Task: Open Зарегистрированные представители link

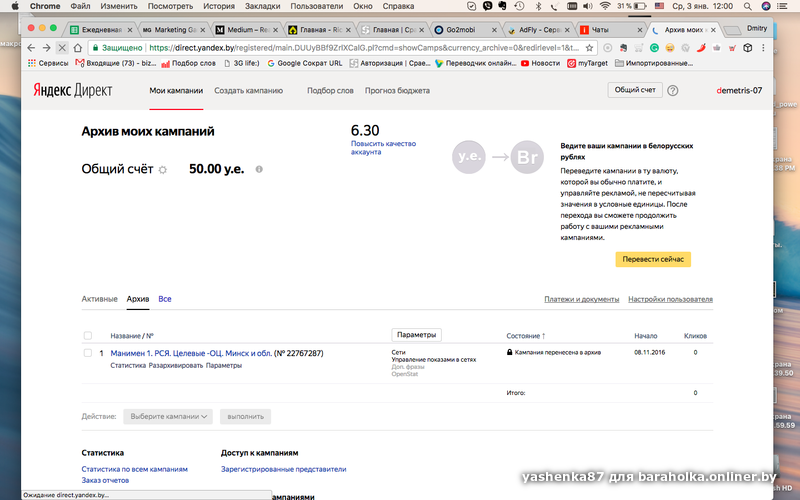Action: (x=284, y=469)
